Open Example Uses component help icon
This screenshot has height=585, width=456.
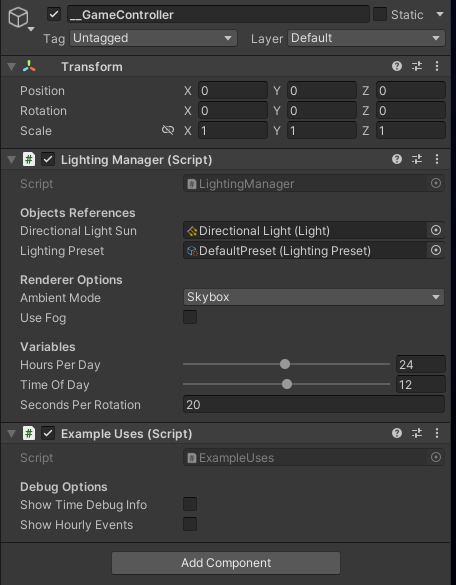[397, 433]
